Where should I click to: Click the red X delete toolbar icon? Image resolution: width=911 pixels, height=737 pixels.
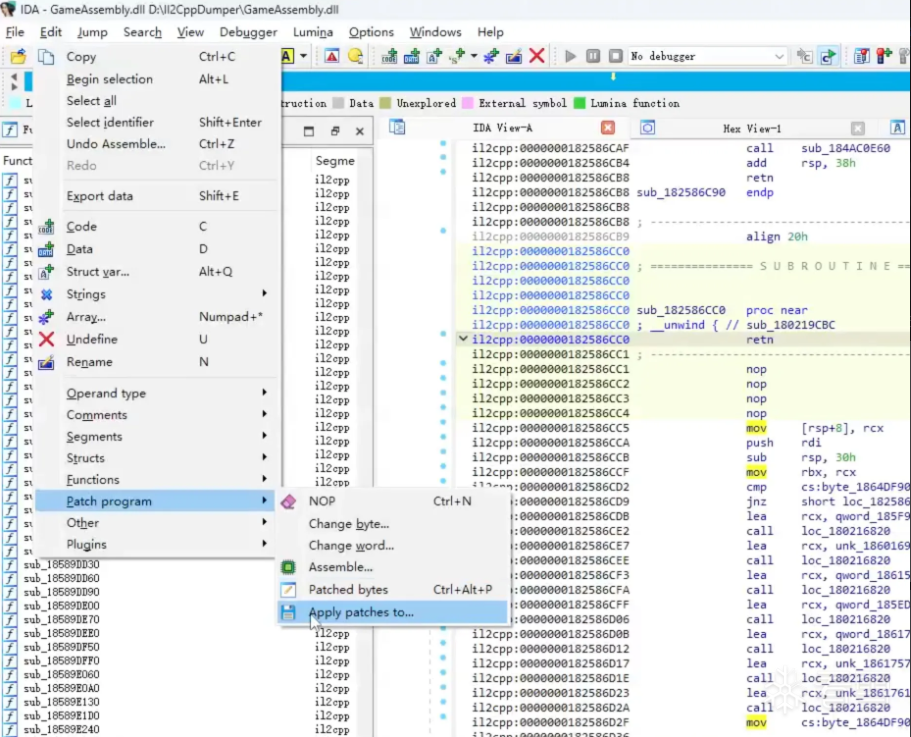[x=537, y=57]
